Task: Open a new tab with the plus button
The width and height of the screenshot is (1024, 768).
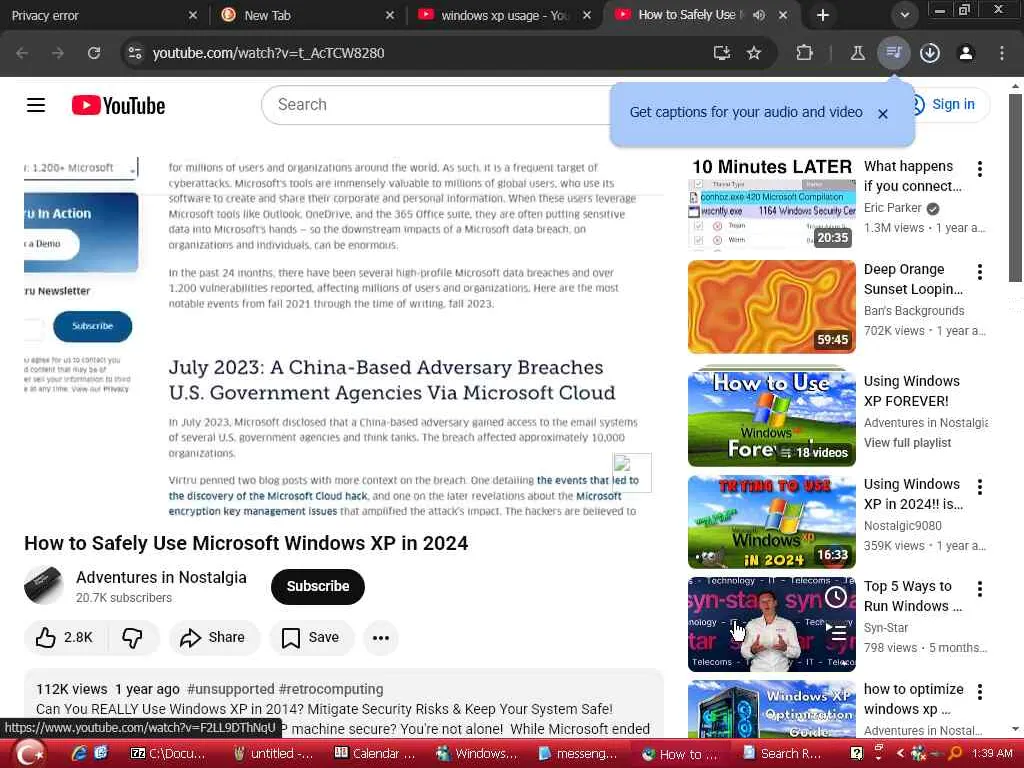Action: tap(823, 15)
